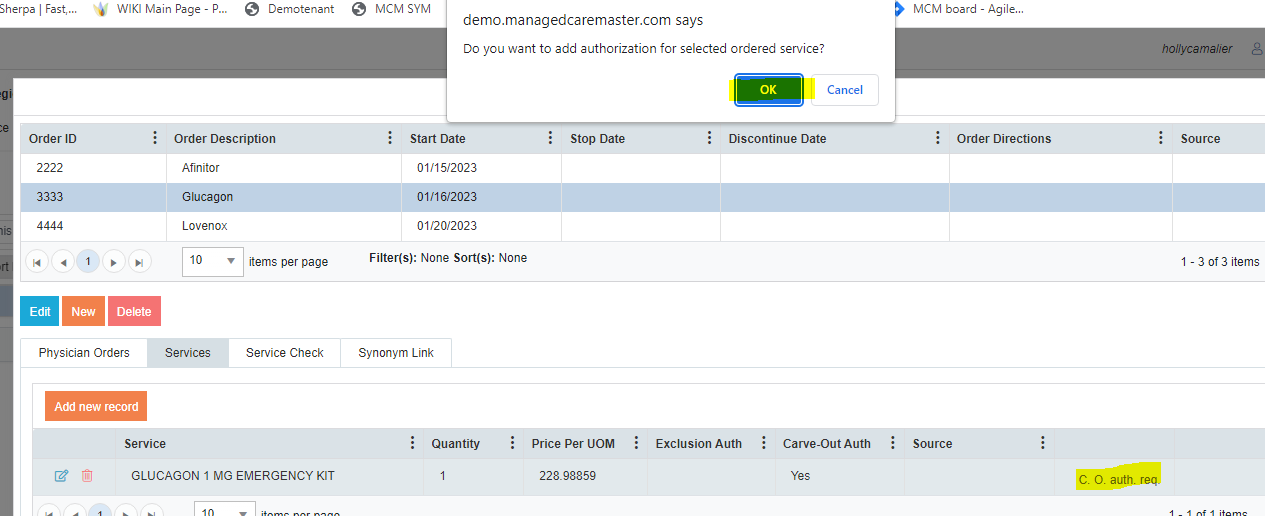Sort by Start Date header
The width and height of the screenshot is (1265, 516).
click(x=438, y=139)
